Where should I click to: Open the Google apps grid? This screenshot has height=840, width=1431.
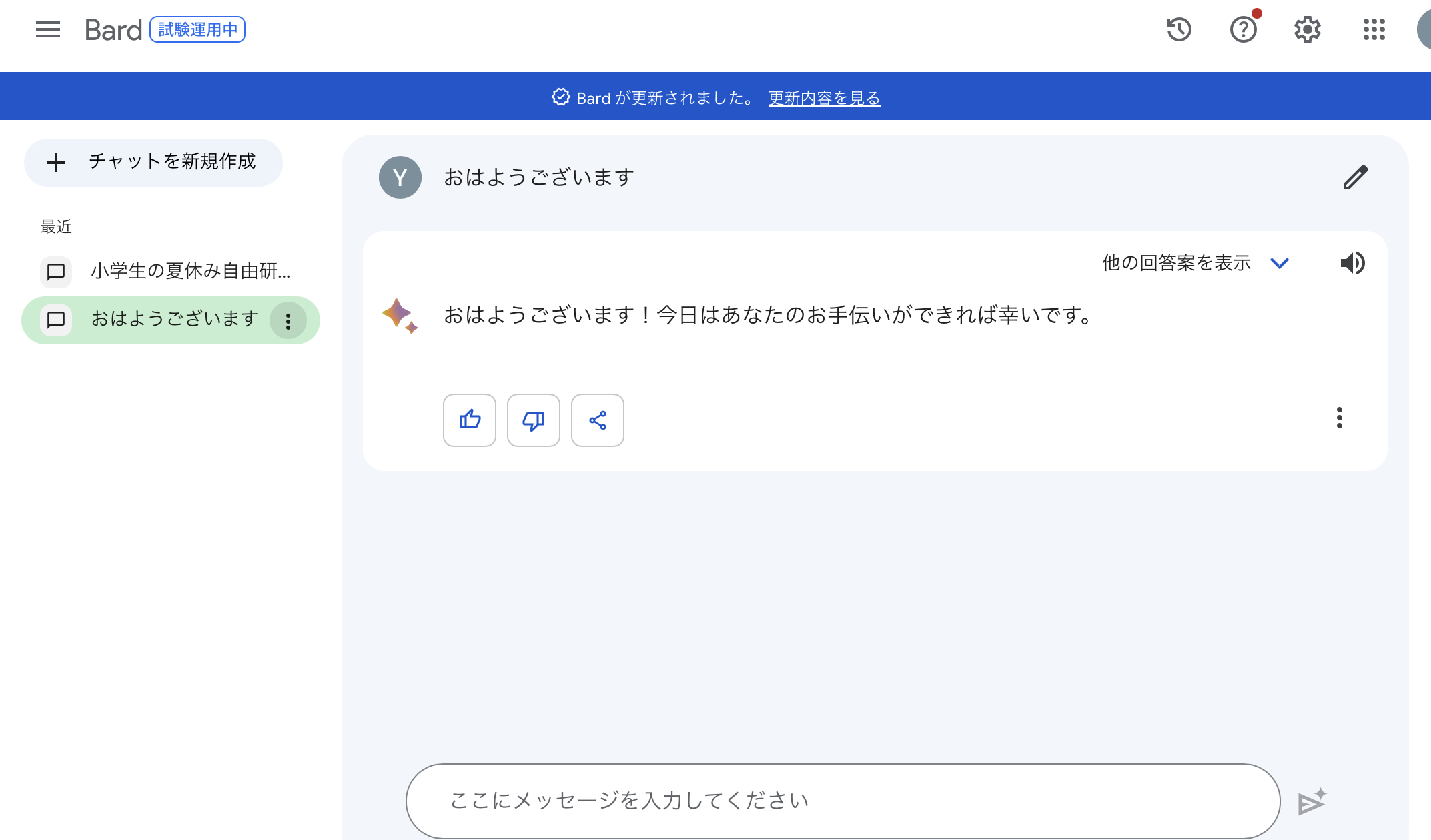coord(1374,29)
